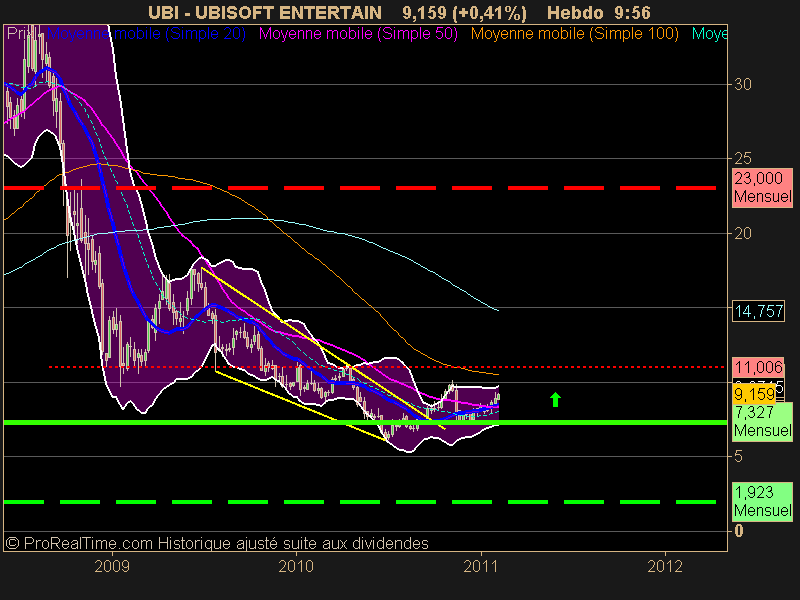Click the 25 value on price axis
This screenshot has height=600, width=800.
pos(743,159)
